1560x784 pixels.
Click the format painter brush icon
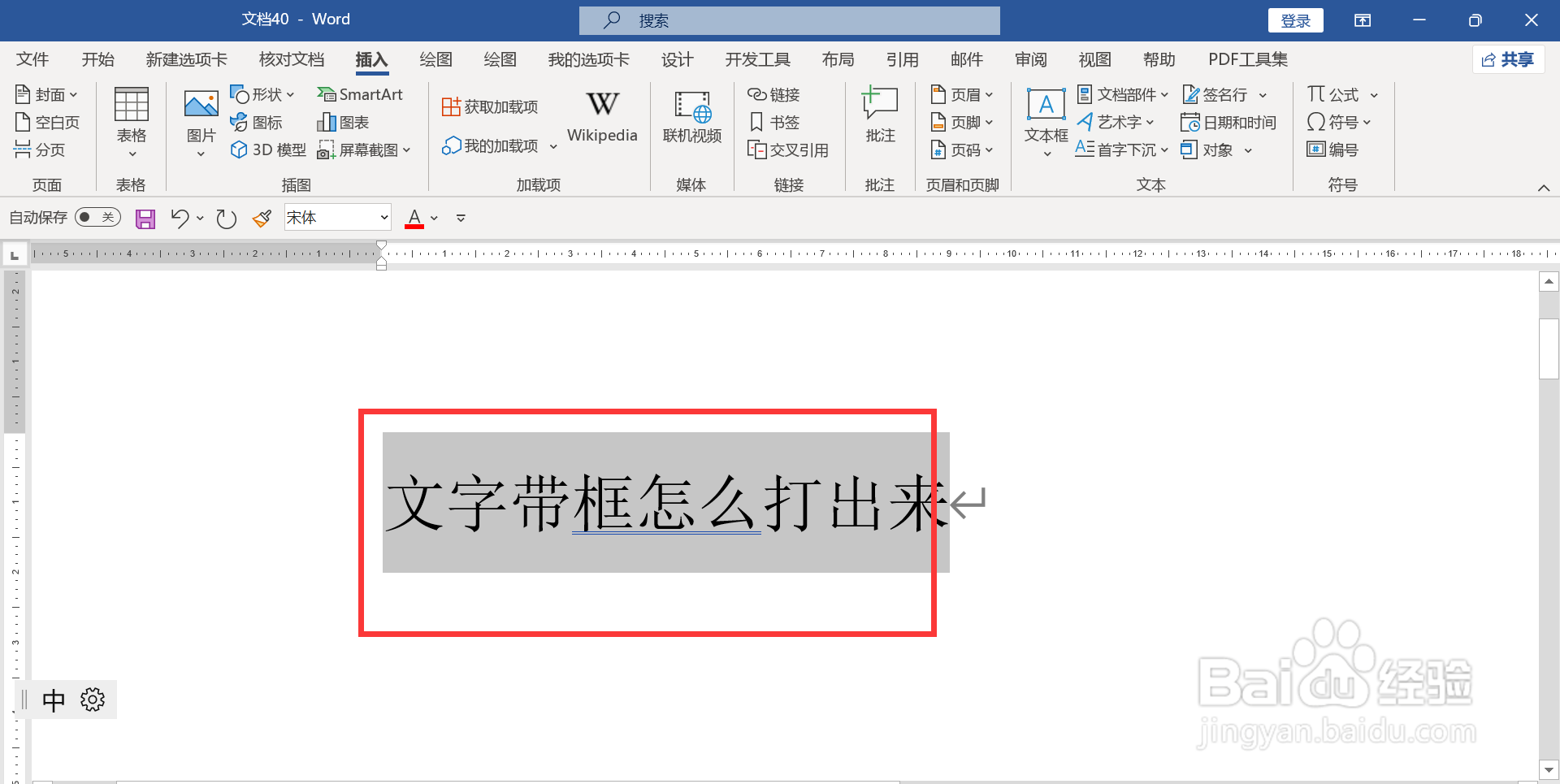pos(262,219)
